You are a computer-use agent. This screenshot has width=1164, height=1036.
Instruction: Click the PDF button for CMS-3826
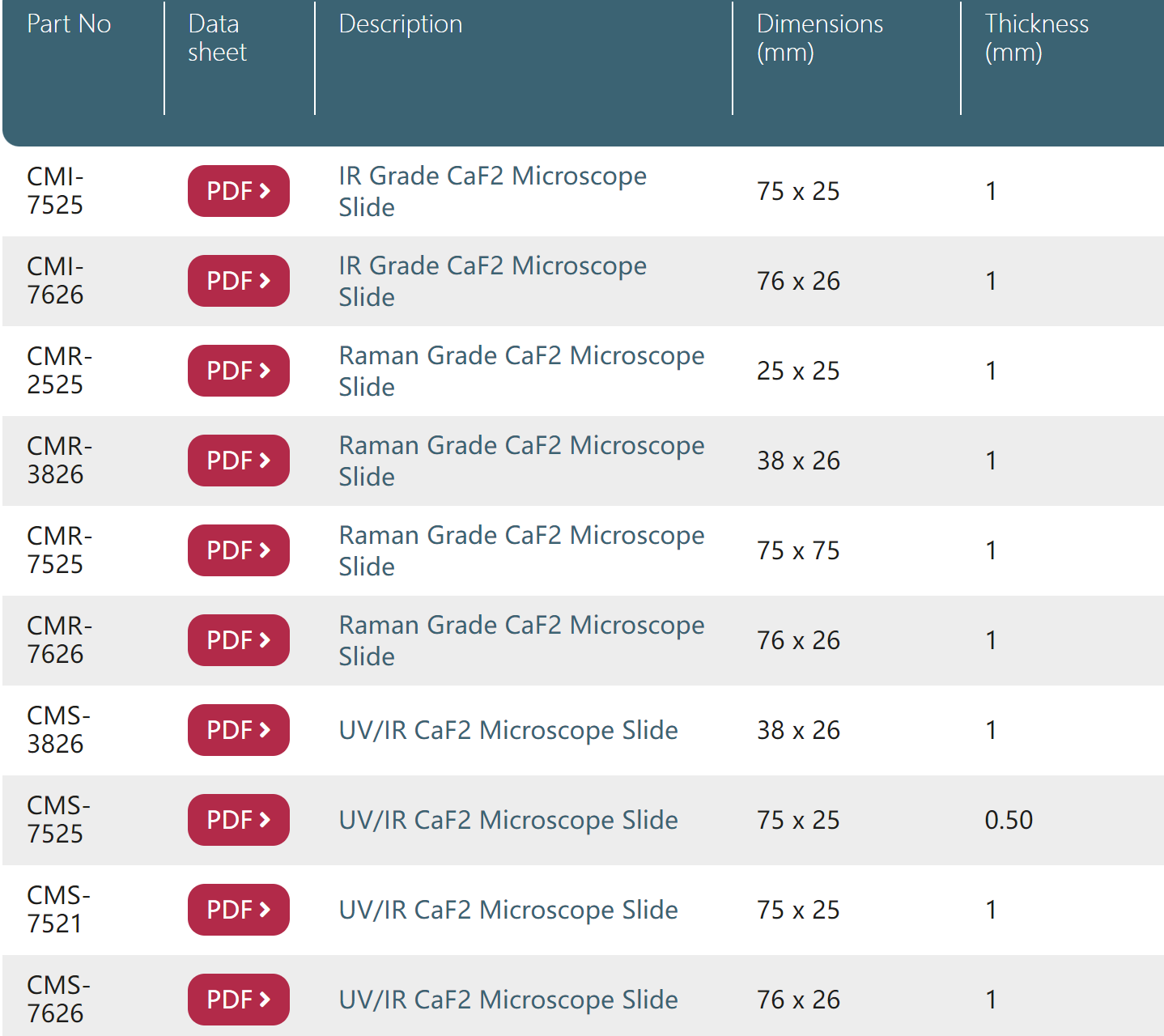click(x=238, y=730)
